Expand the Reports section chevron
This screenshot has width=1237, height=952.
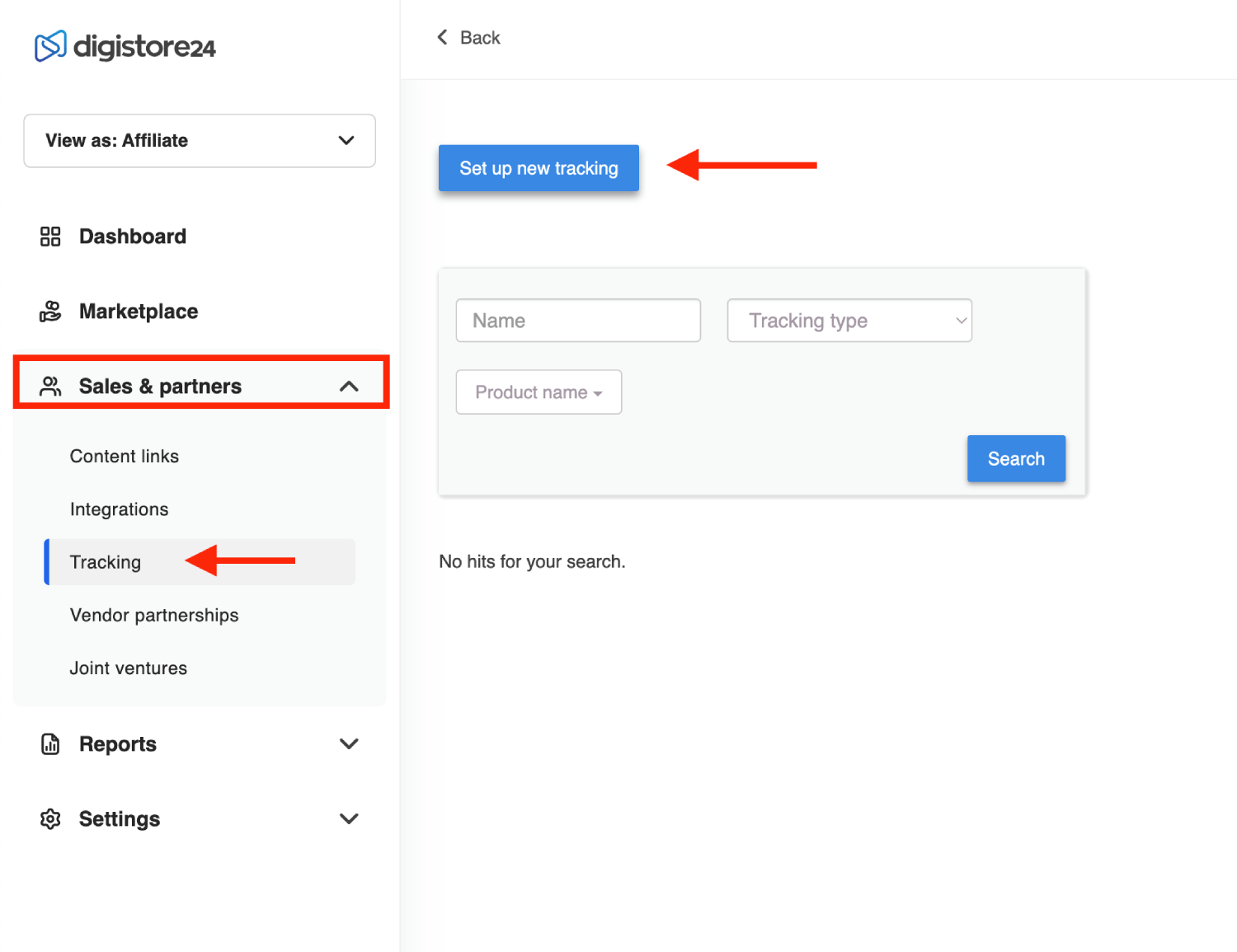click(x=349, y=743)
